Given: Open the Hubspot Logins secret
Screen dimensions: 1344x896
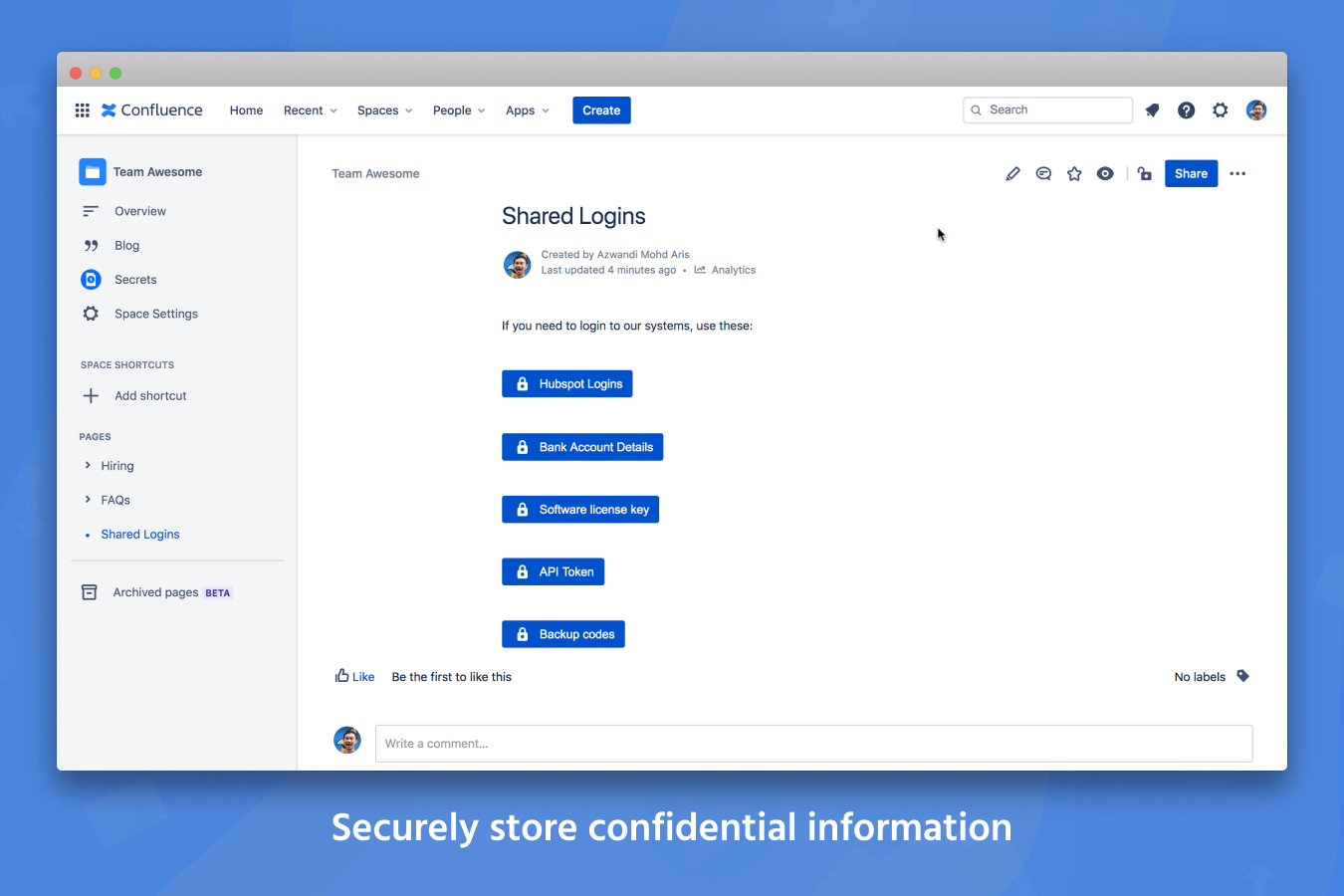Looking at the screenshot, I should 567,384.
